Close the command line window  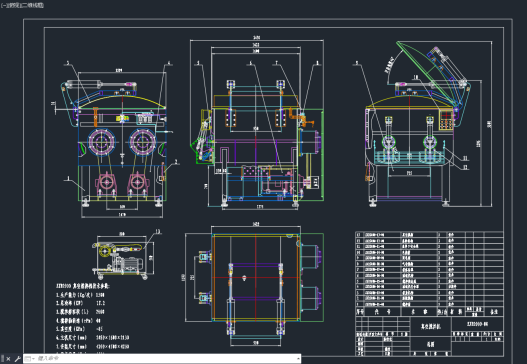point(8,359)
